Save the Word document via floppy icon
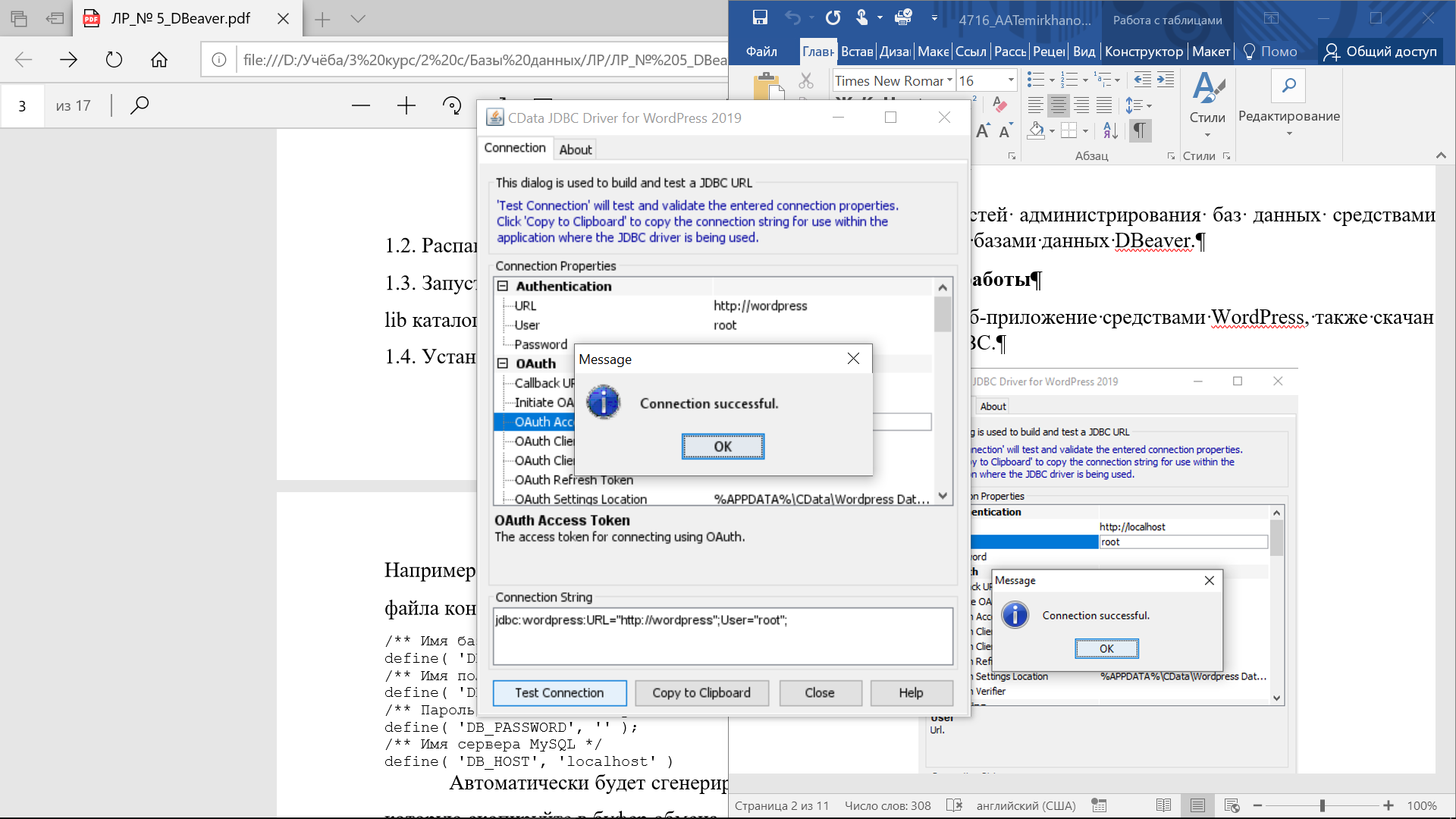Screen dimensions: 1456x819 coord(760,17)
